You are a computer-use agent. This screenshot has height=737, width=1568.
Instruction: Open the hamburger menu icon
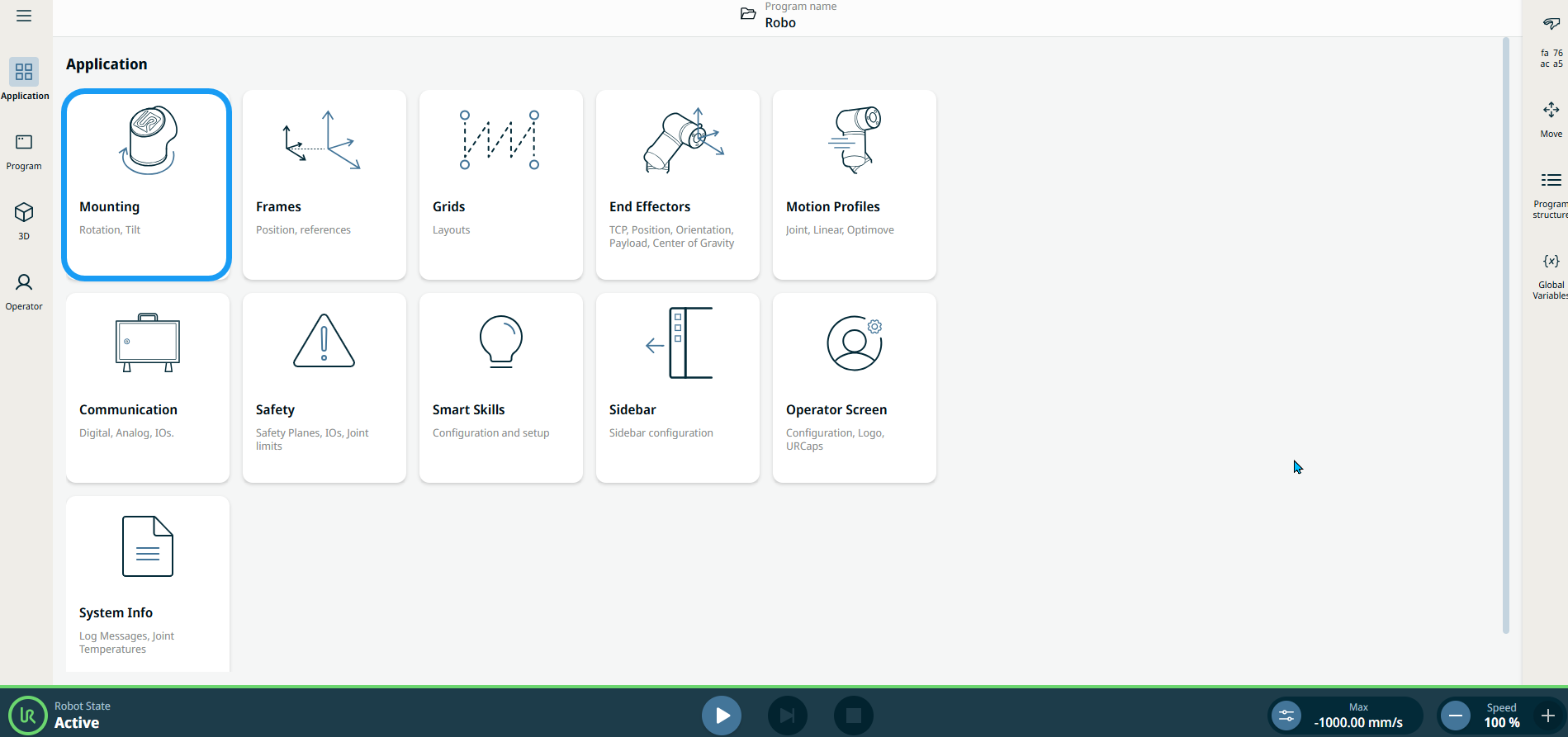click(24, 16)
